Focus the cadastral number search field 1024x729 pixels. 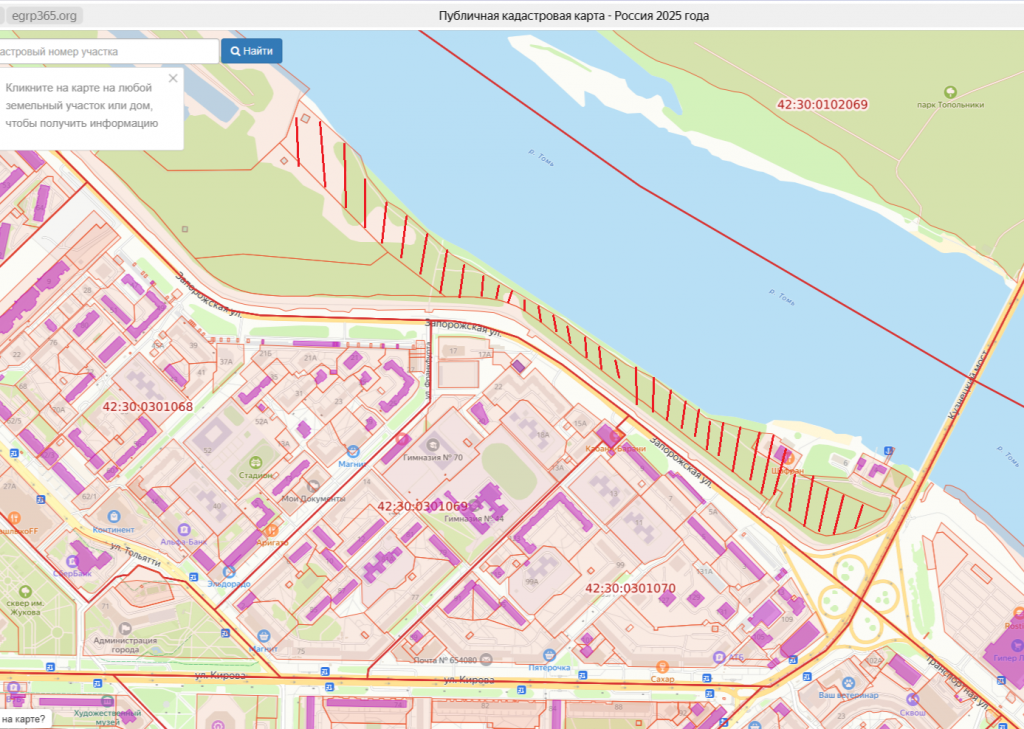point(105,51)
